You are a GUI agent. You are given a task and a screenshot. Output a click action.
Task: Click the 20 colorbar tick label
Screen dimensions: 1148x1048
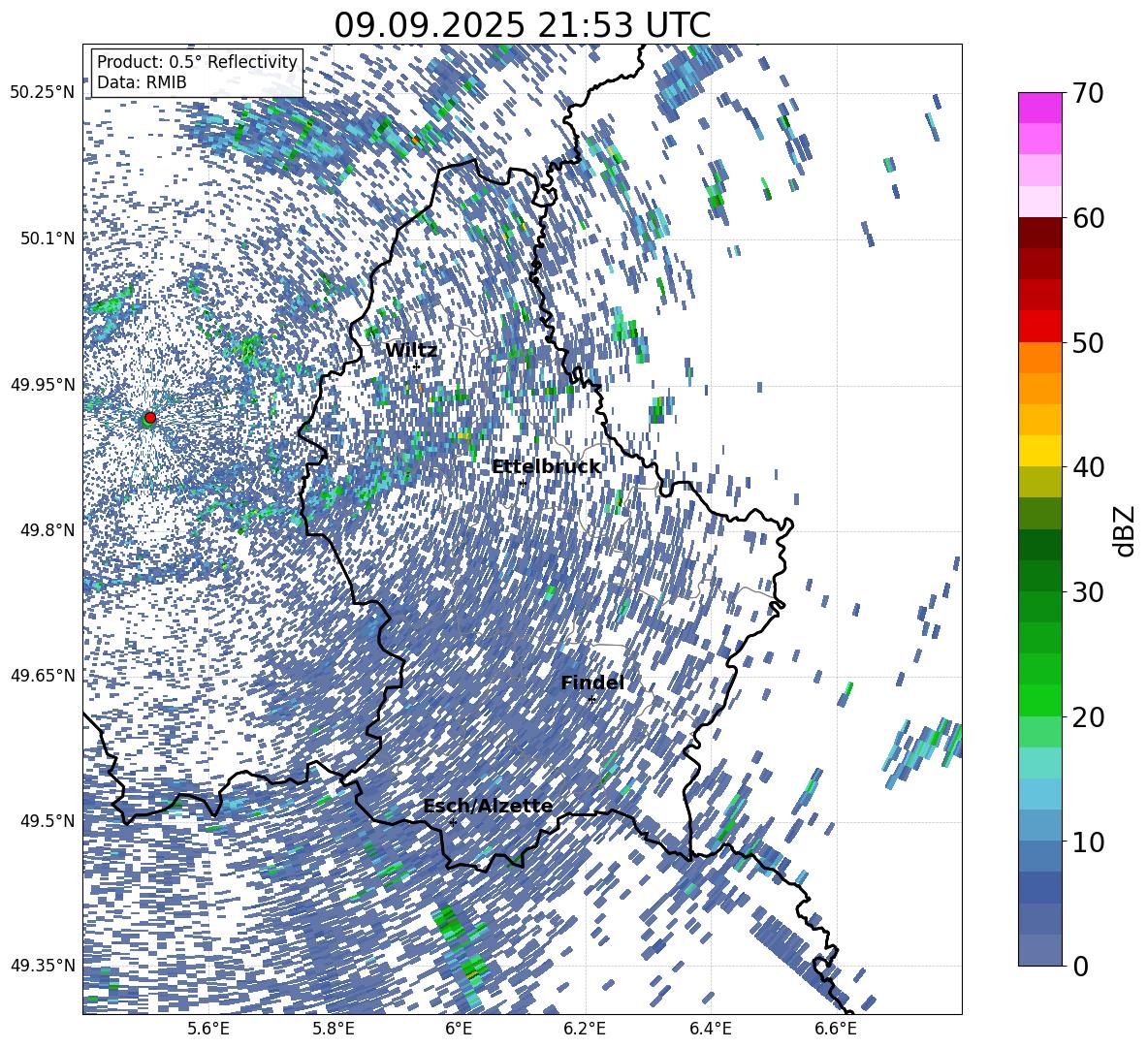[x=1089, y=717]
